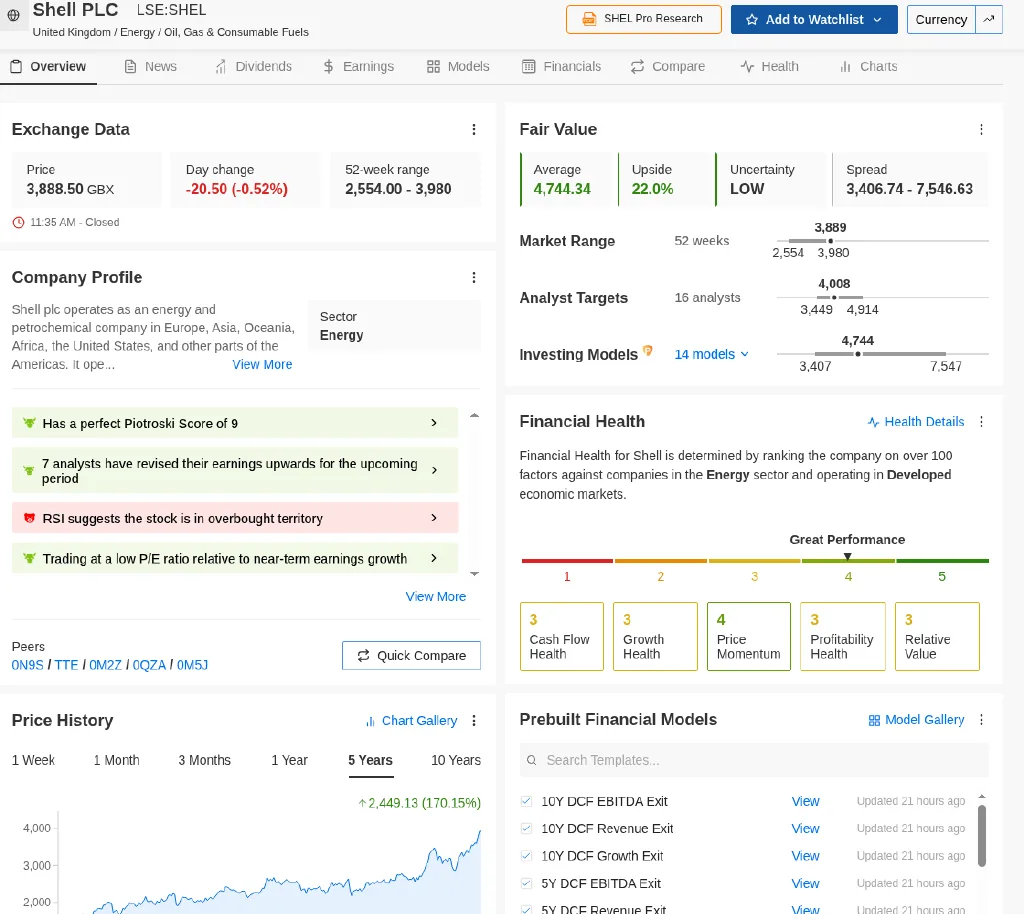Screen dimensions: 1024x914
Task: Select the 1 Year price history range
Action: 289,761
